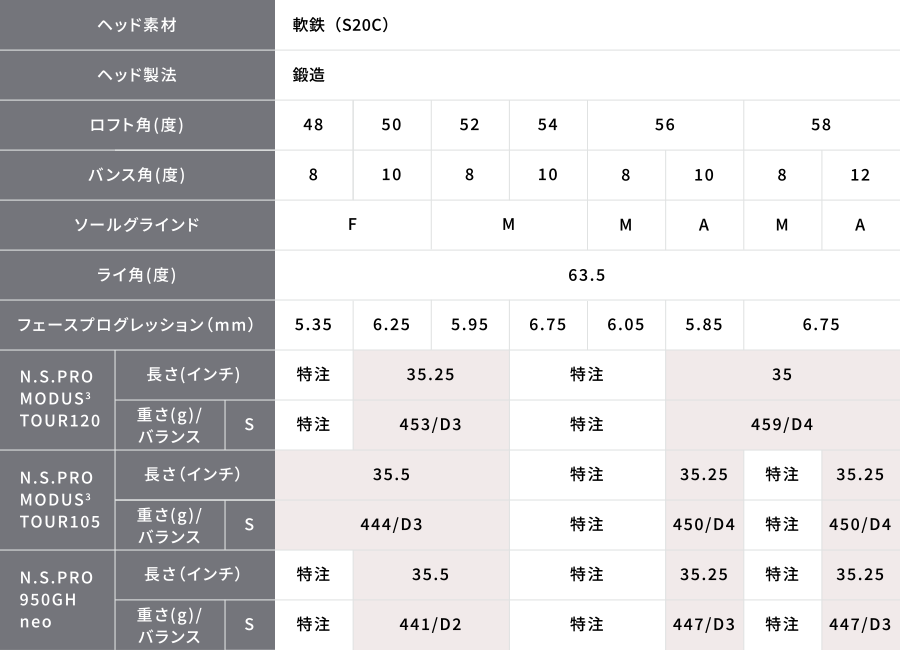This screenshot has width=900, height=650.
Task: Select the 453/D3 weight balance cell
Action: (431, 424)
